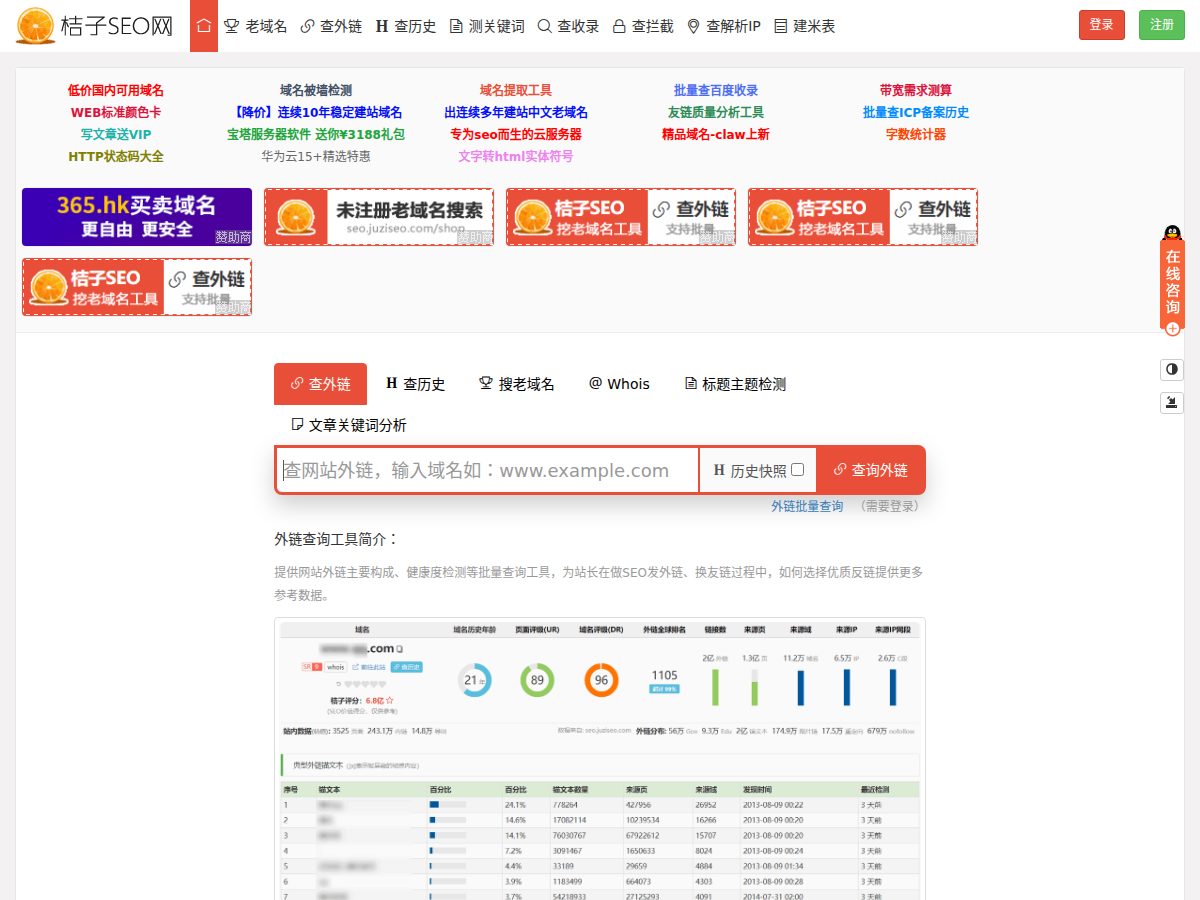Open 文字转html实体符号 link
This screenshot has width=1200, height=900.
point(516,156)
